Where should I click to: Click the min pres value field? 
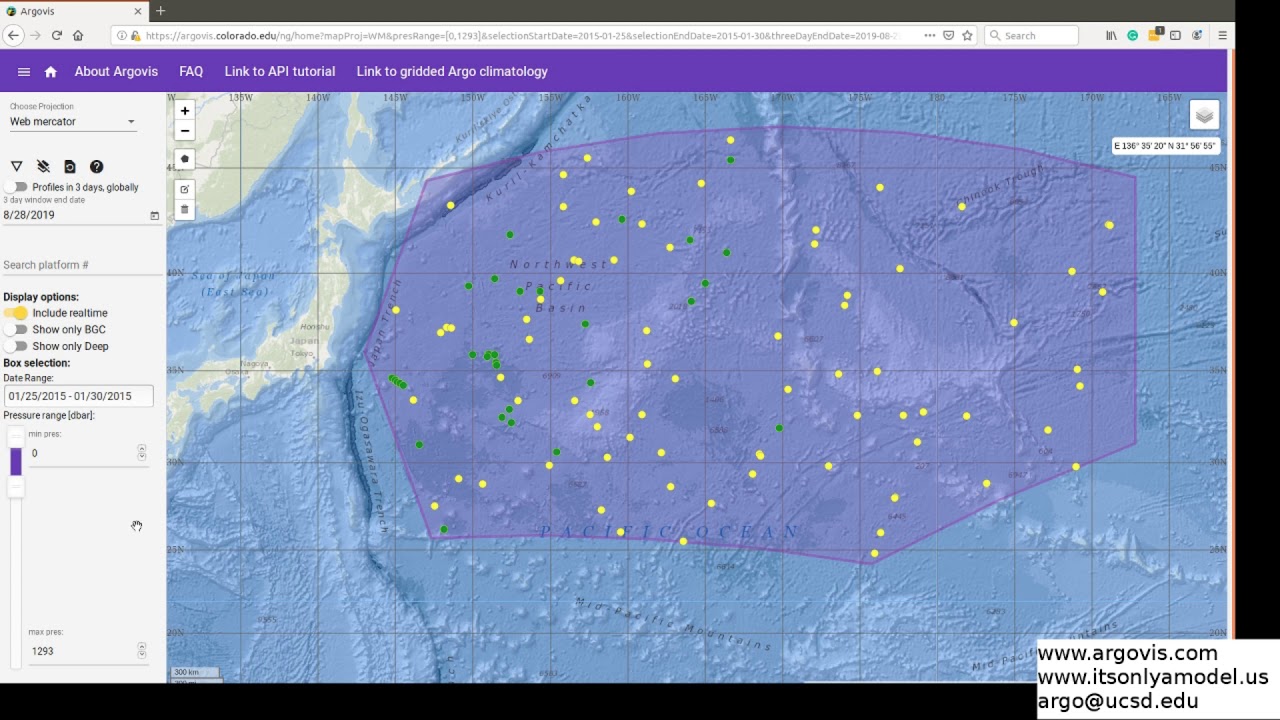[82, 453]
